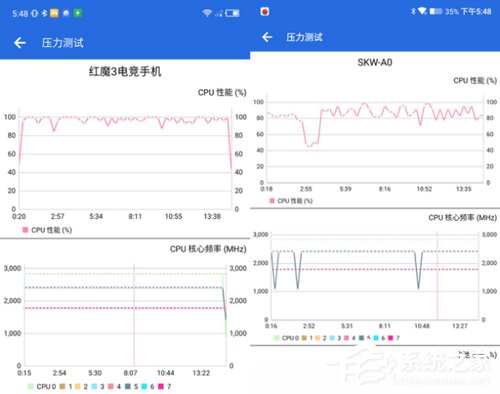Click the 红魔3电竞手机 device name
Viewport: 500px width, 394px height.
(x=125, y=71)
